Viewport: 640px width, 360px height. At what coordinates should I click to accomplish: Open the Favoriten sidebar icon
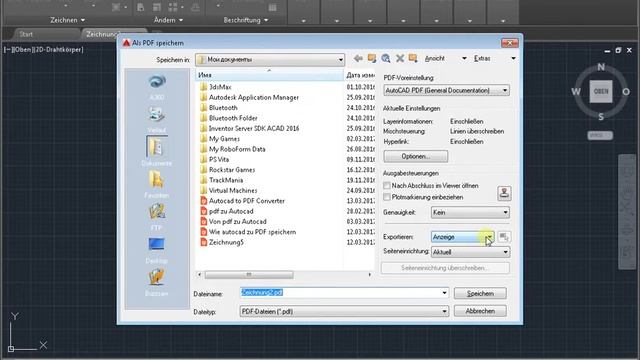157,184
